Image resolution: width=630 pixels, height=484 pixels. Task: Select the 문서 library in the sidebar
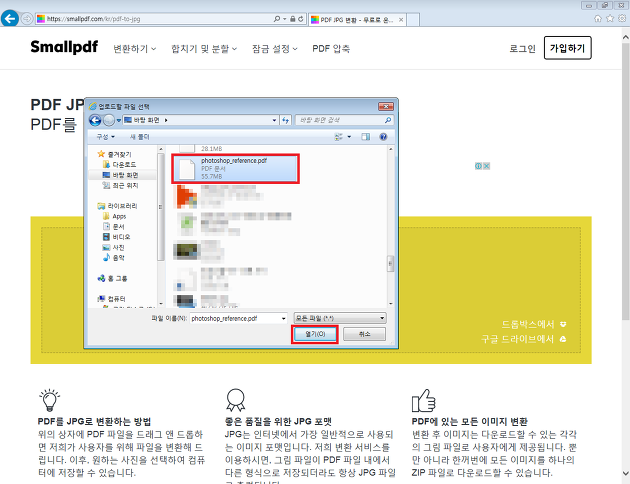114,227
